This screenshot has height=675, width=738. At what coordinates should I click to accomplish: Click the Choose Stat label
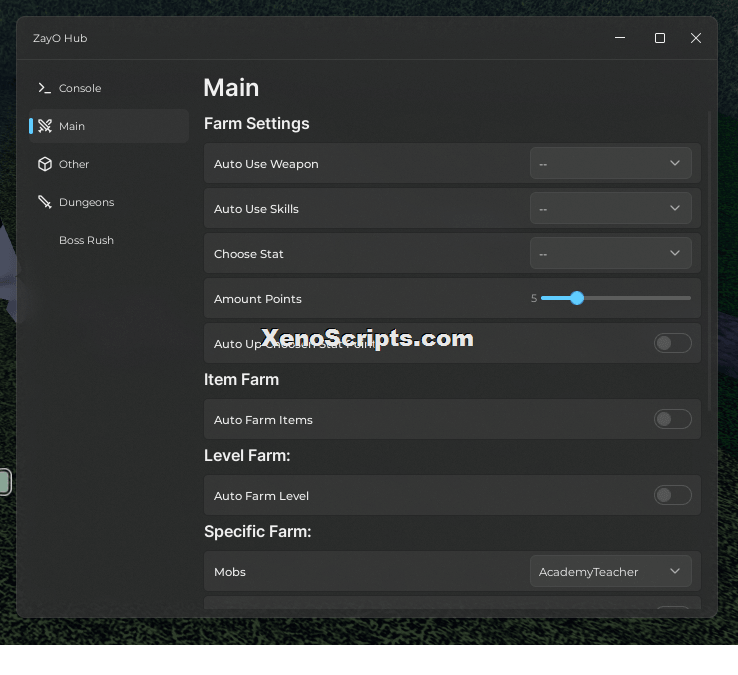tap(249, 254)
